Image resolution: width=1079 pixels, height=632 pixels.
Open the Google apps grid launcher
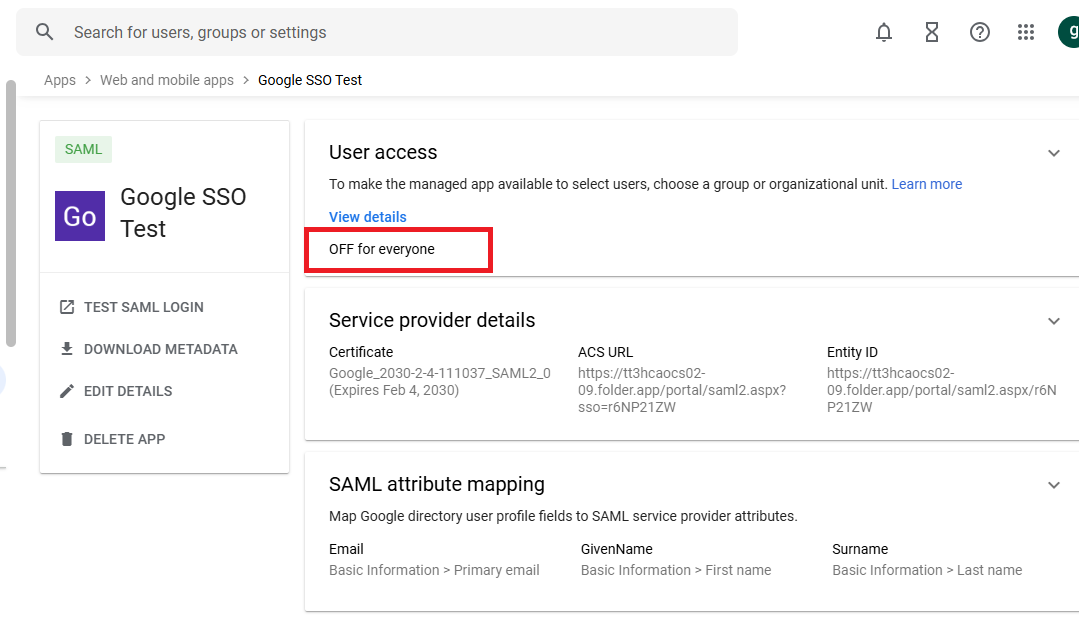click(1026, 32)
